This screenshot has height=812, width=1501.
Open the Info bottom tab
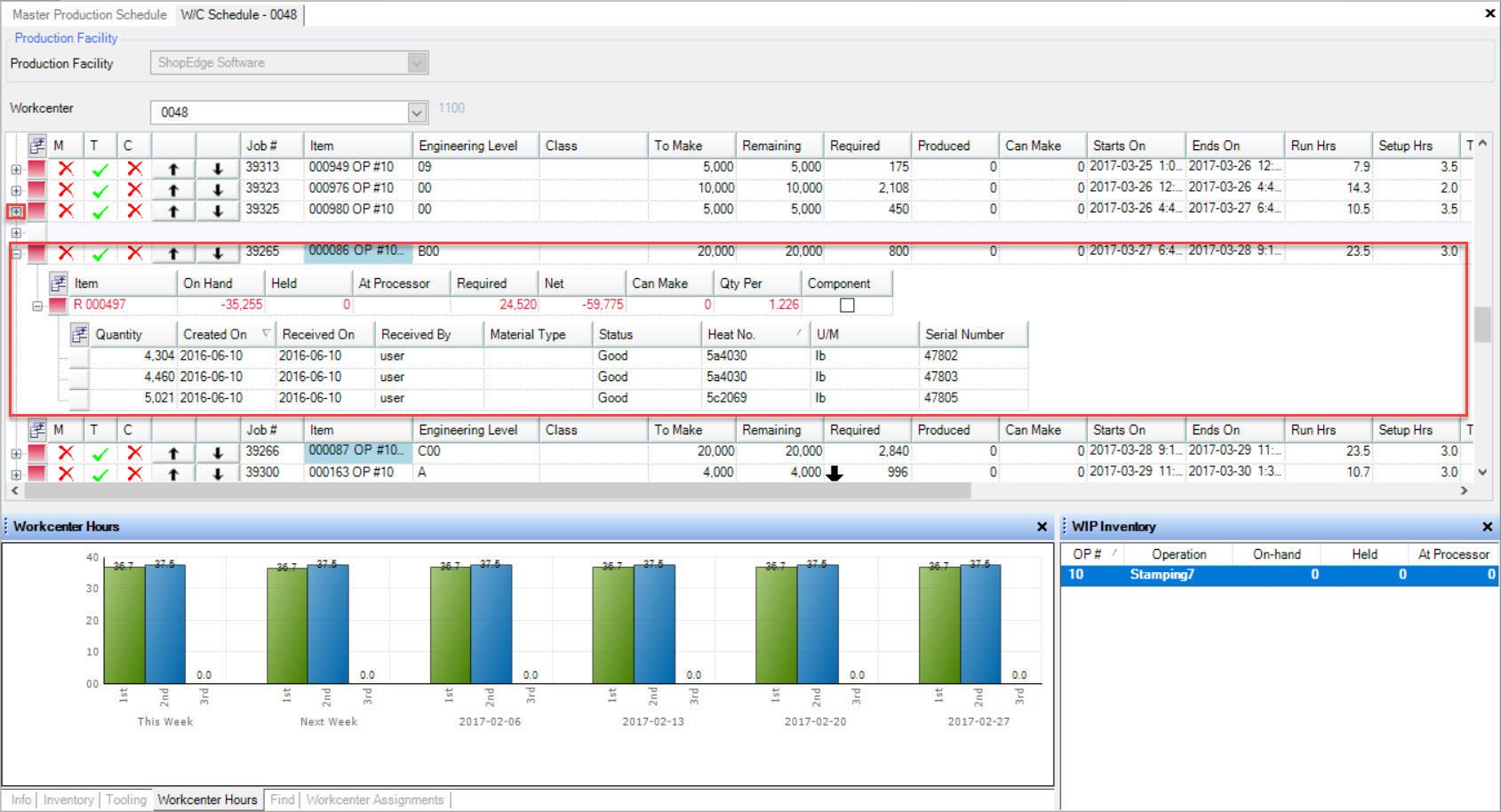[21, 800]
